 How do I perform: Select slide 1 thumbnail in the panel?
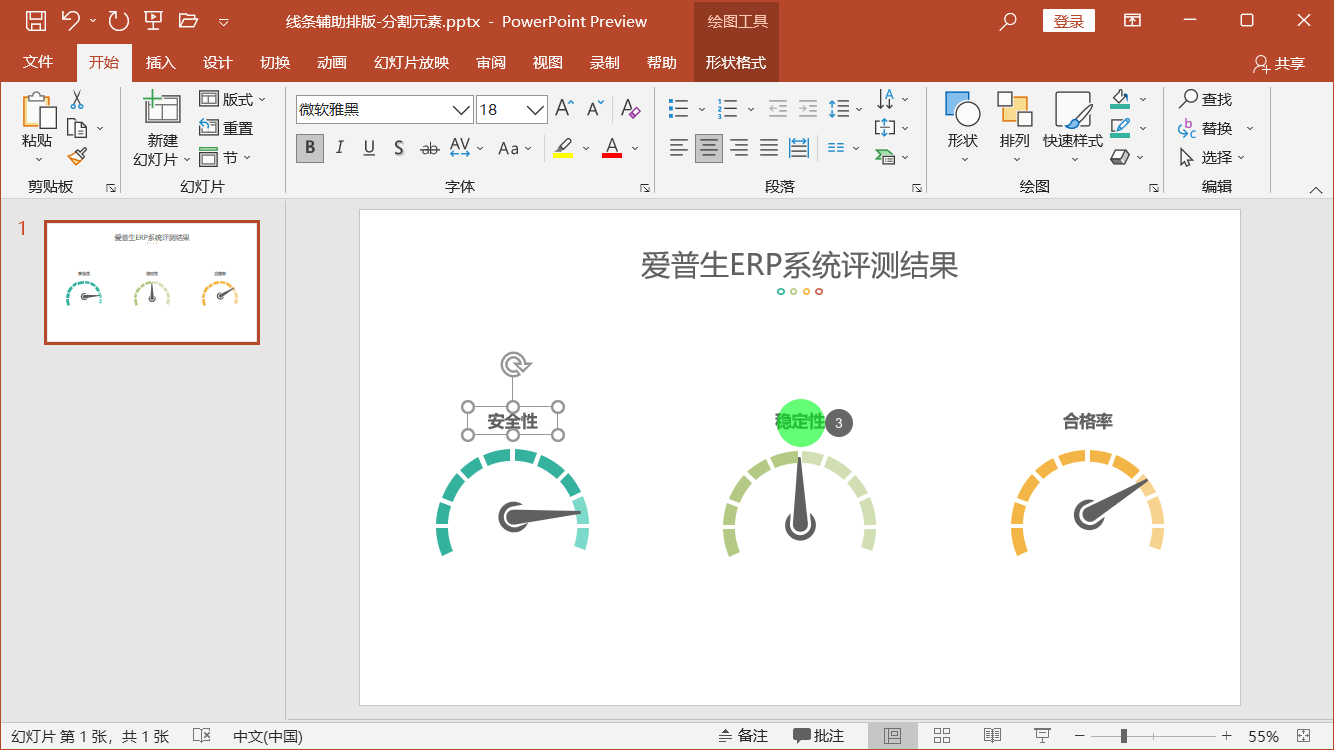pos(152,283)
